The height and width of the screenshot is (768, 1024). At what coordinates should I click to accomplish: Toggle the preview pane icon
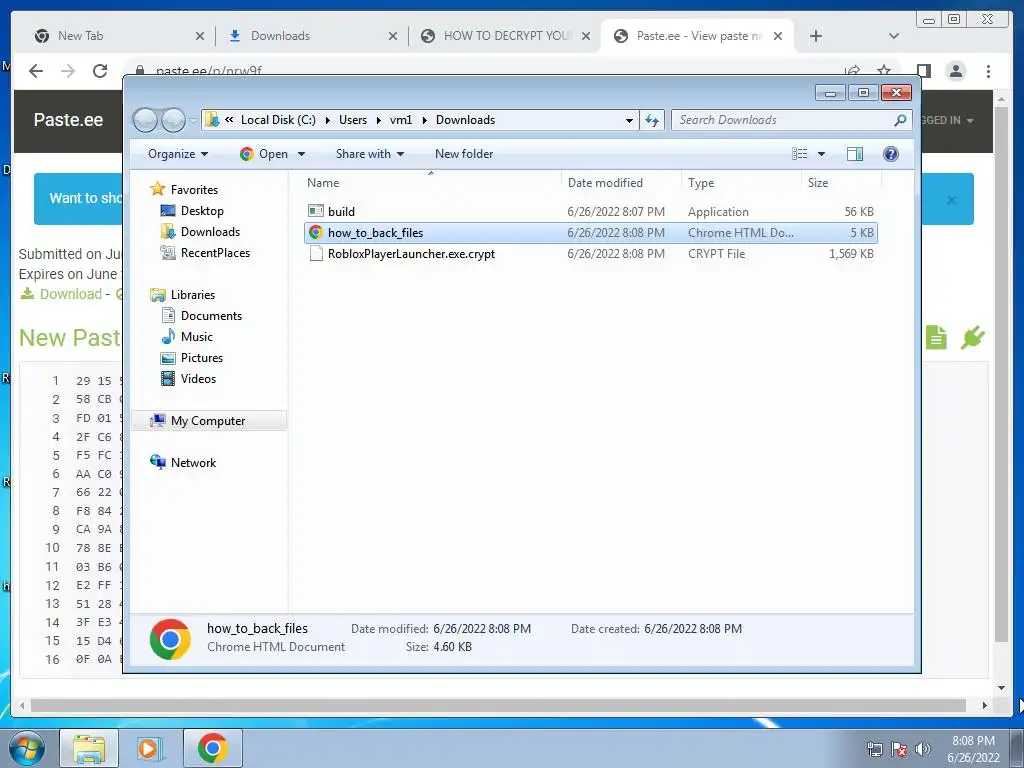[854, 154]
